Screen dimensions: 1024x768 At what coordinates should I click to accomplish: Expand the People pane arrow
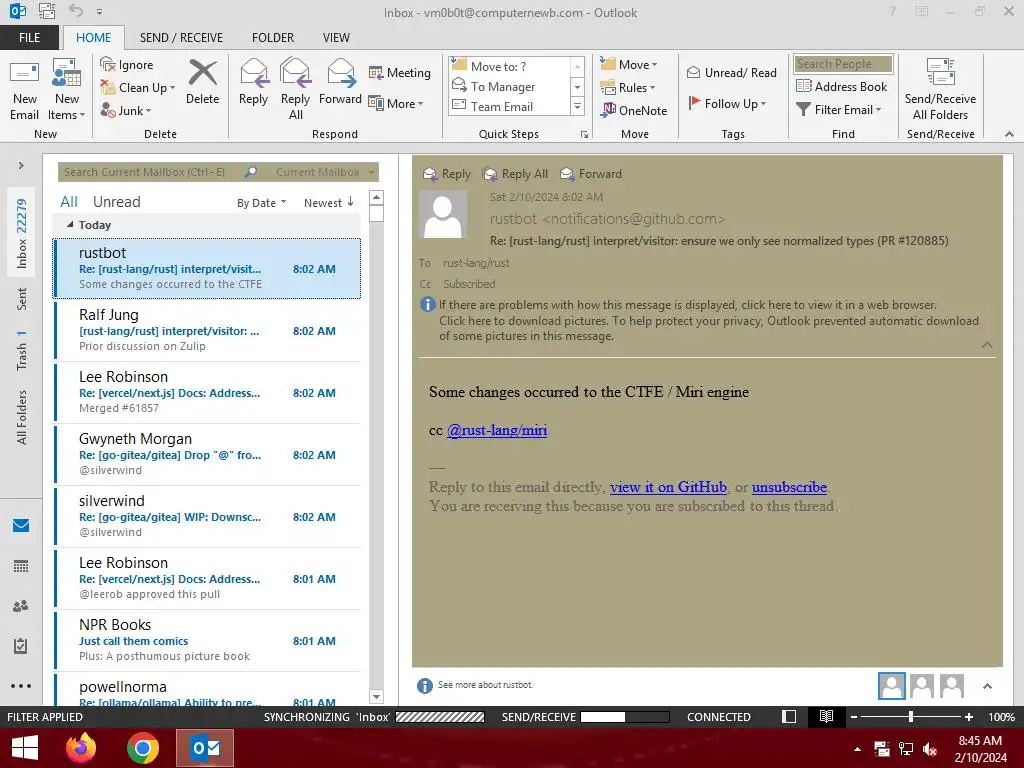coord(987,686)
